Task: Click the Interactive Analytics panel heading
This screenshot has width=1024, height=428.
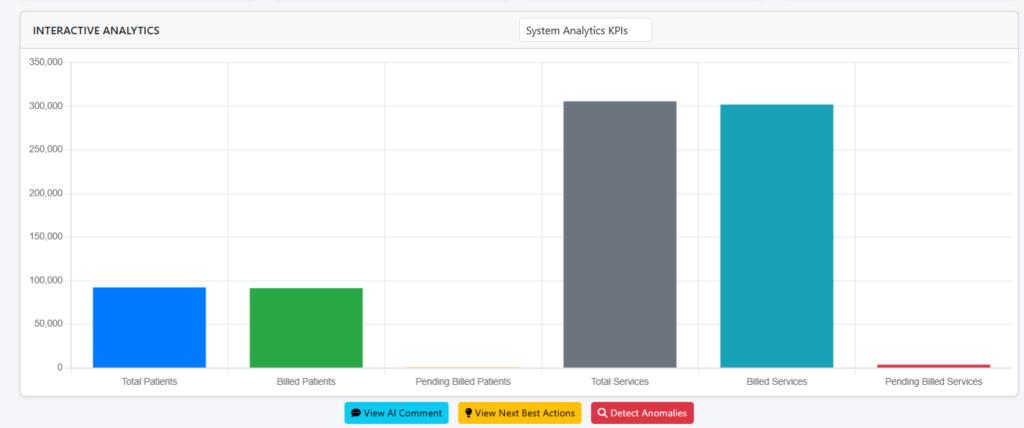Action: [x=96, y=31]
